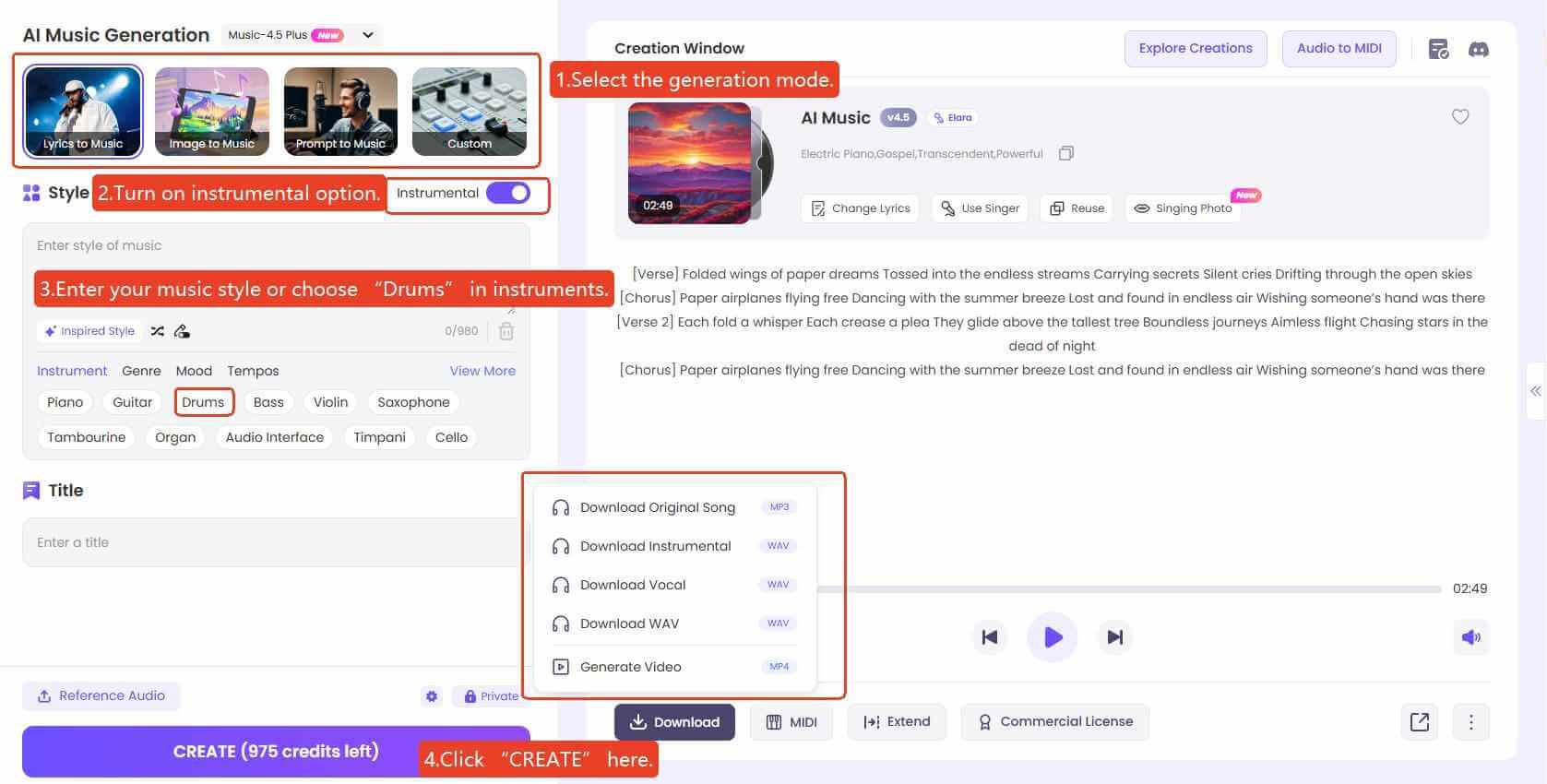Screen dimensions: 1547x784
Task: Click Singing Photo button
Action: [x=1184, y=208]
